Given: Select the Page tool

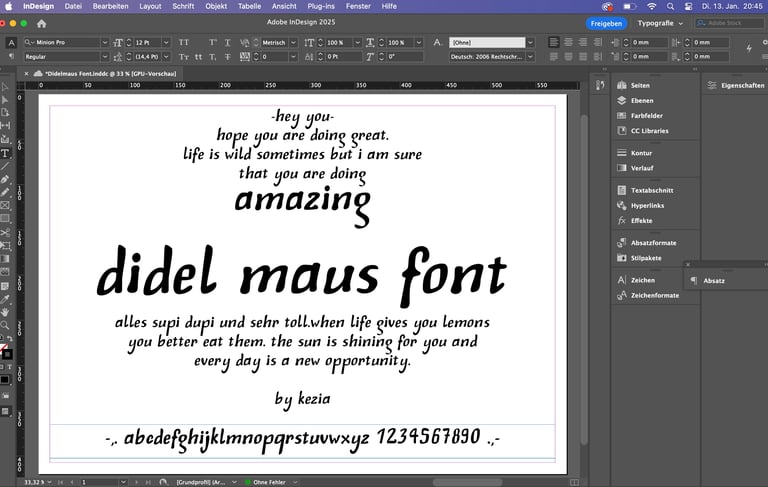Looking at the screenshot, I should click(5, 112).
